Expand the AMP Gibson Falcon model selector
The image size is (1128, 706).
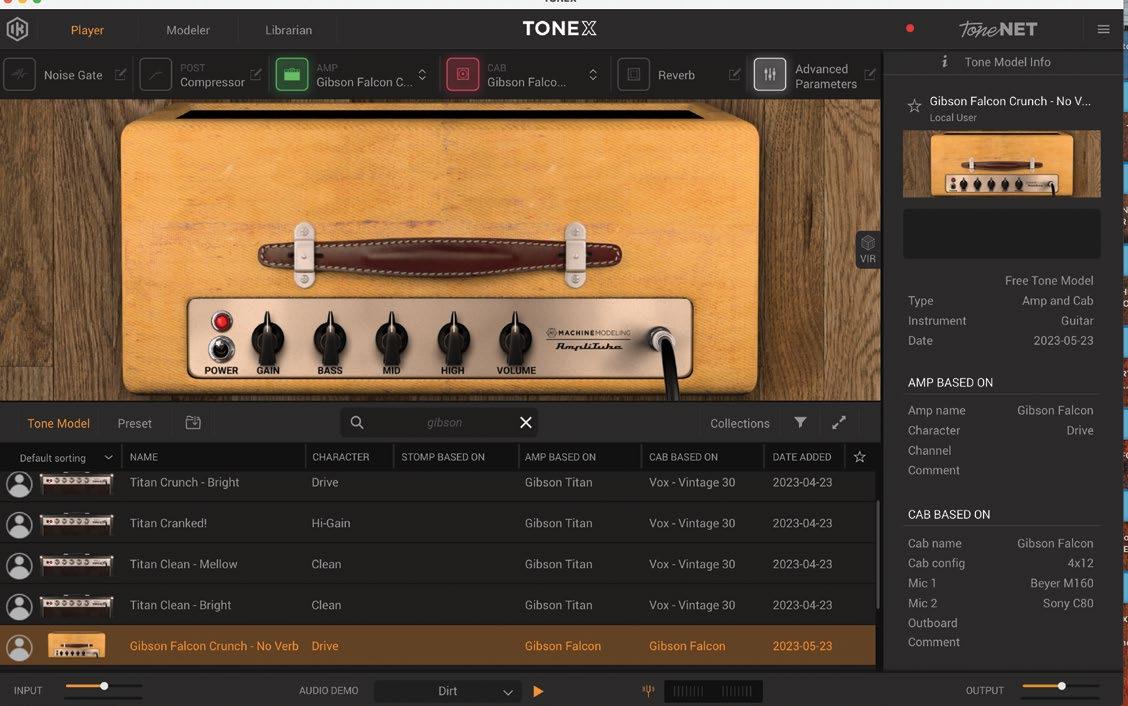point(422,75)
